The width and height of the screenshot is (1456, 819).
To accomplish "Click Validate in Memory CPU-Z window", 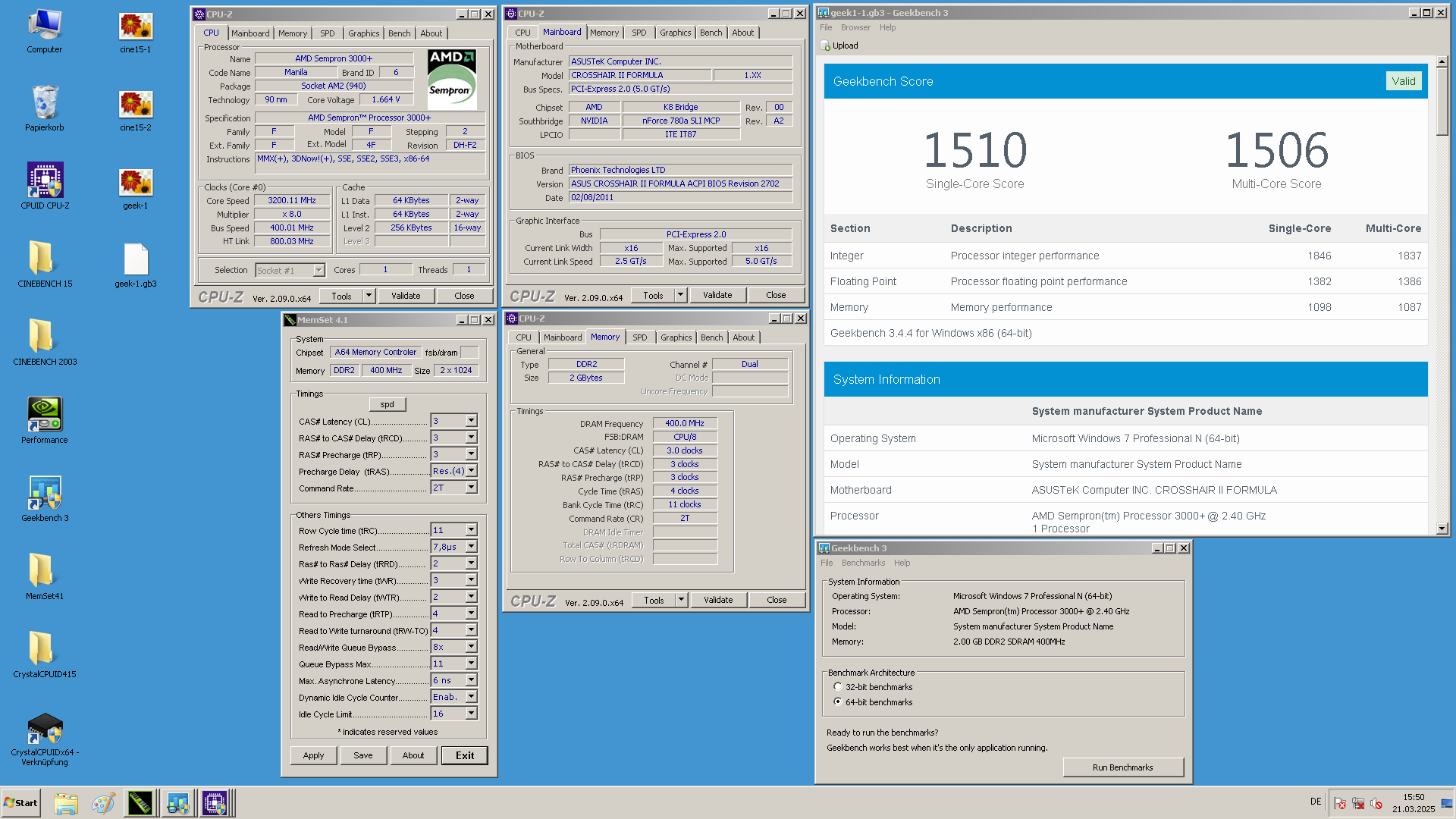I will (718, 600).
